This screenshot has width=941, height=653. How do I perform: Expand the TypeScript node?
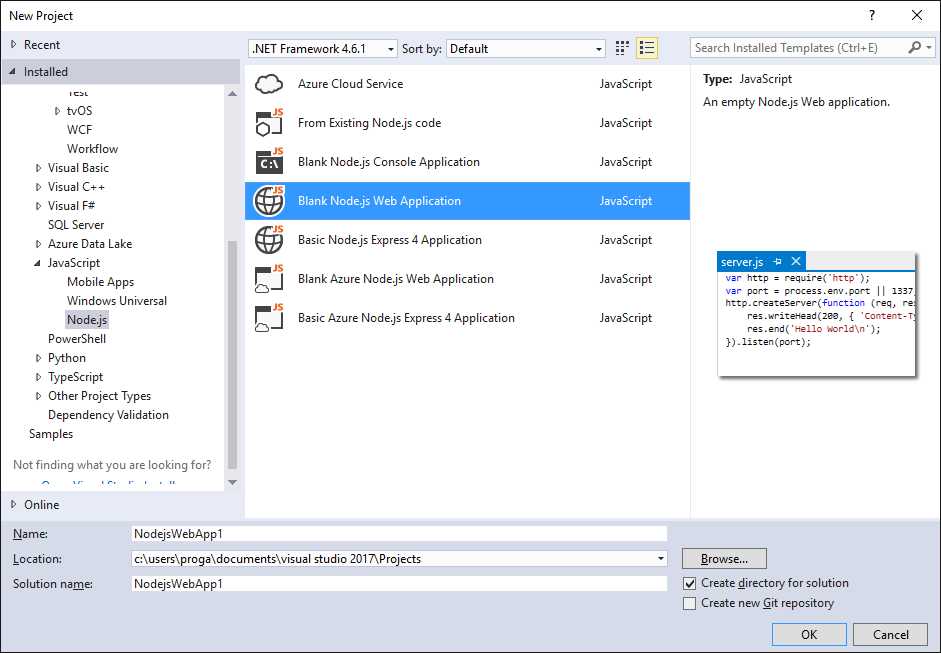38,378
